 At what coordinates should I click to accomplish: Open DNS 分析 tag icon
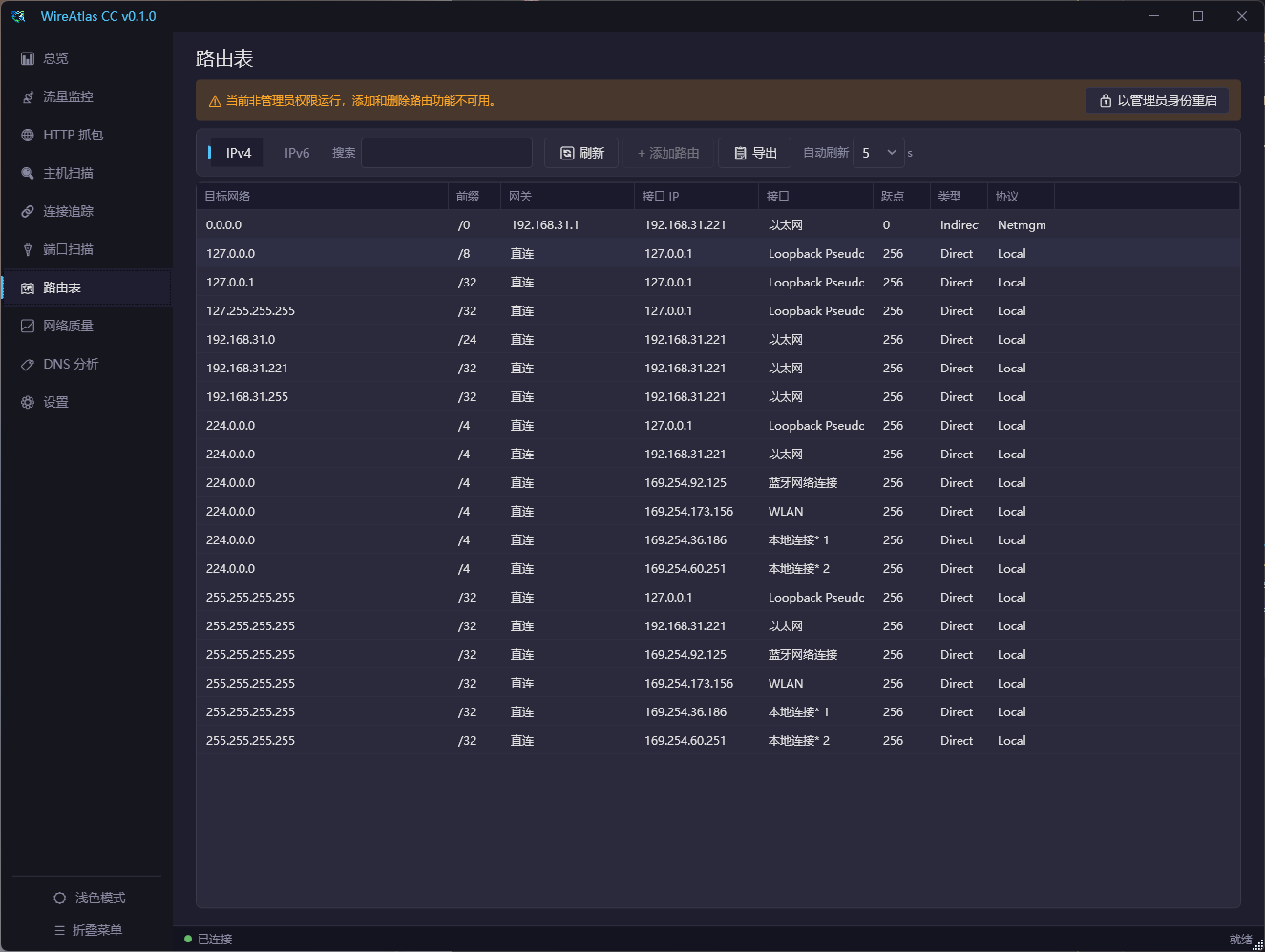click(28, 364)
